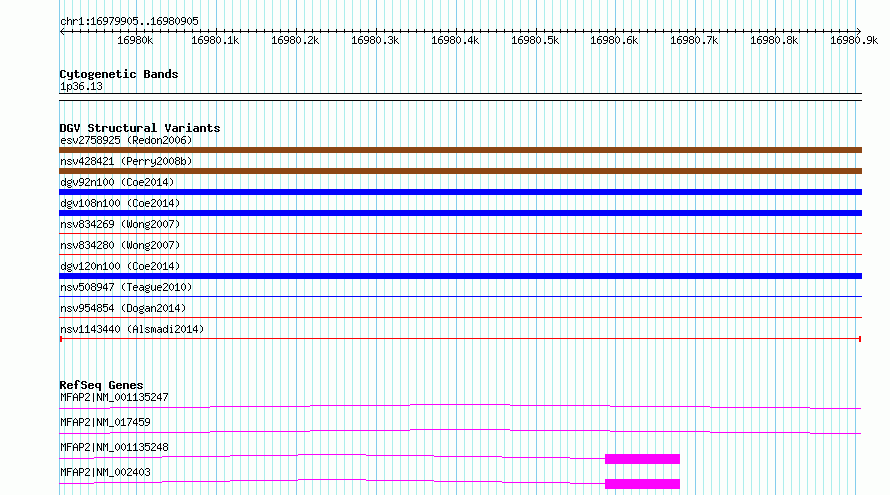Click the 16980.3k ruler tick label

click(375, 40)
